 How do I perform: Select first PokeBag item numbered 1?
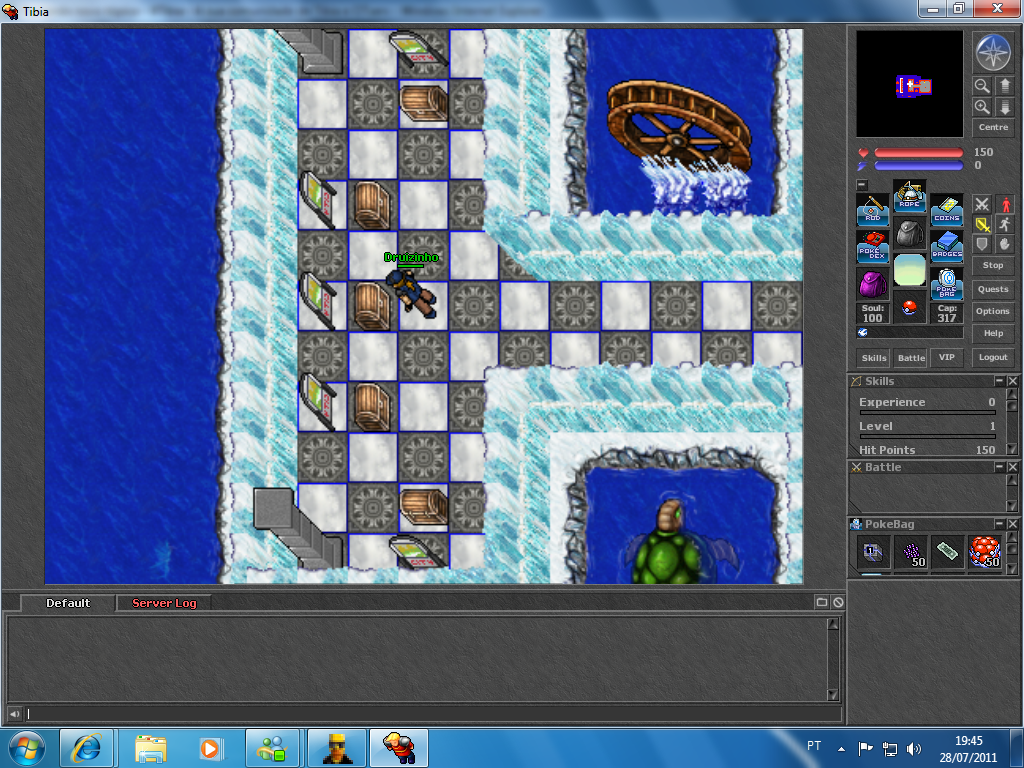pos(873,552)
